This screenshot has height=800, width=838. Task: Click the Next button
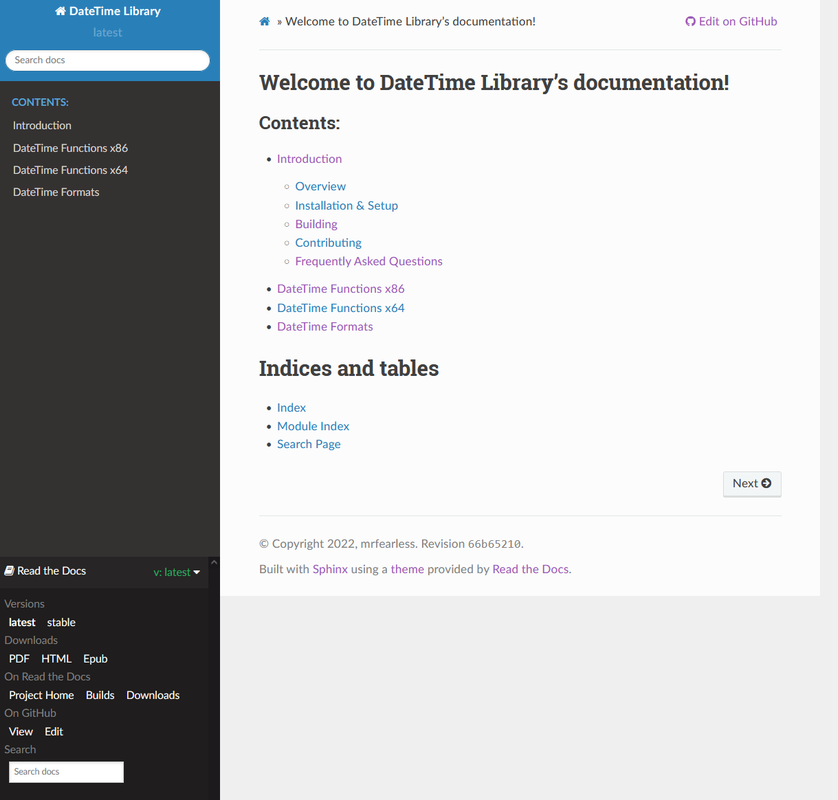[x=752, y=484]
